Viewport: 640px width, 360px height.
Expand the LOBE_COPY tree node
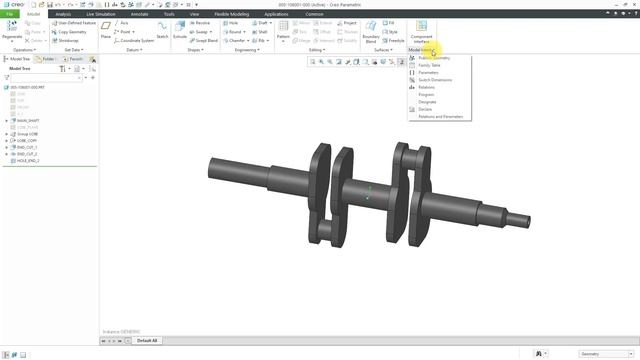(7, 140)
